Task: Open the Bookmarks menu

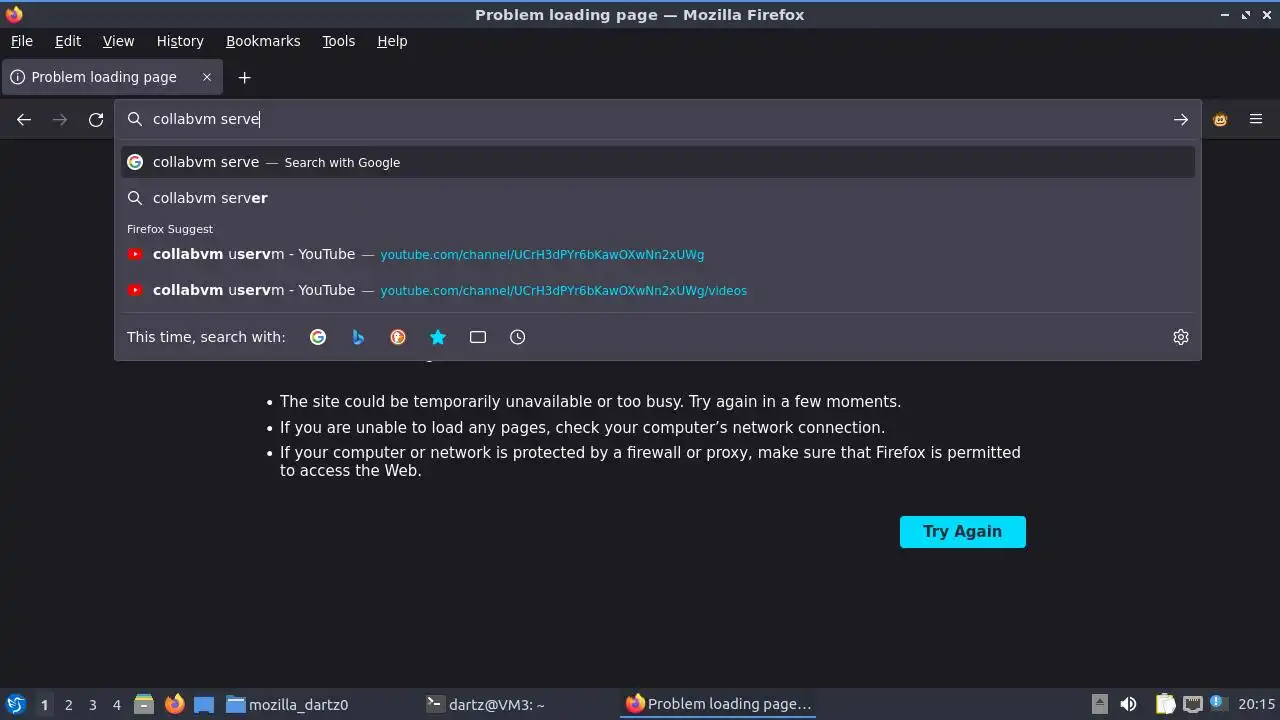Action: click(263, 41)
